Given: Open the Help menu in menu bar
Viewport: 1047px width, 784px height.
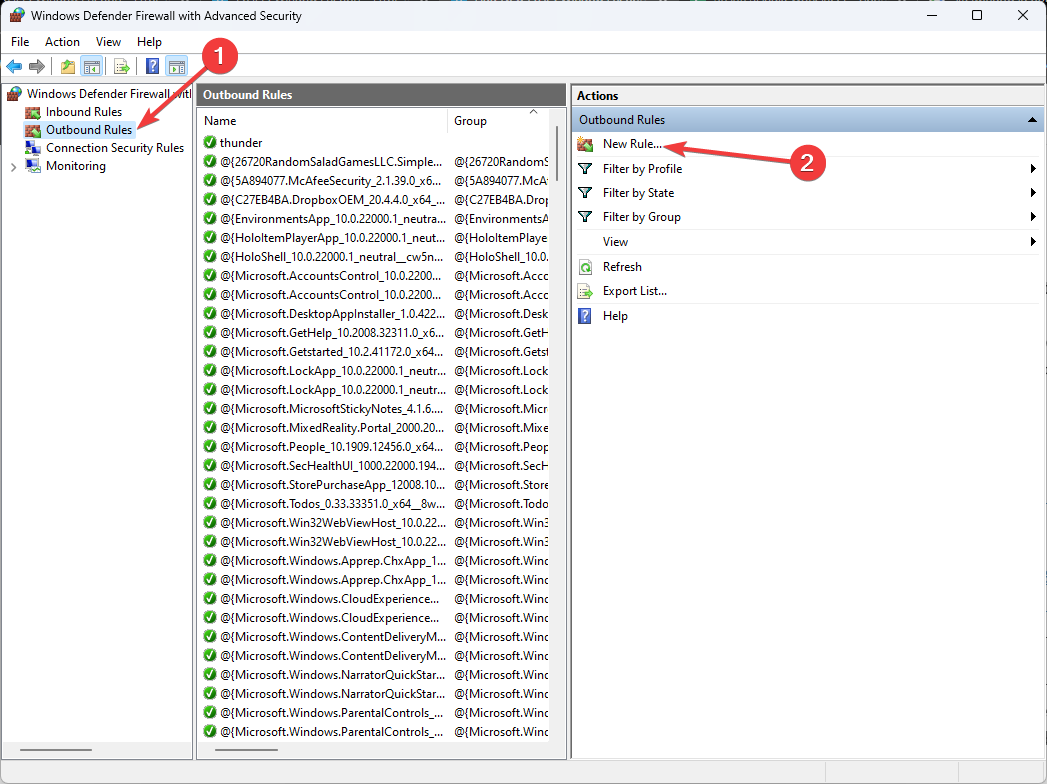Looking at the screenshot, I should tap(150, 41).
